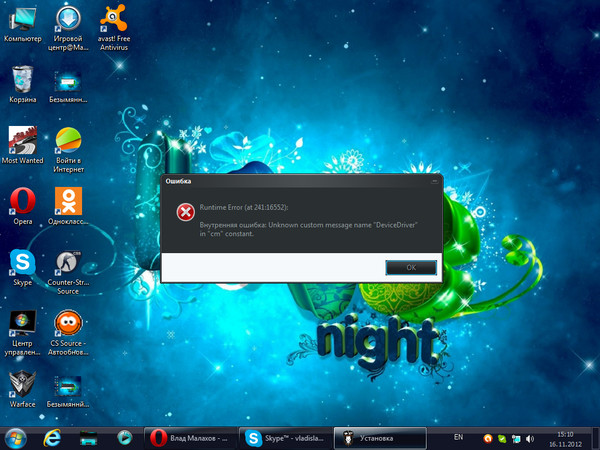Close the Ошибка error dialog window

point(433,182)
